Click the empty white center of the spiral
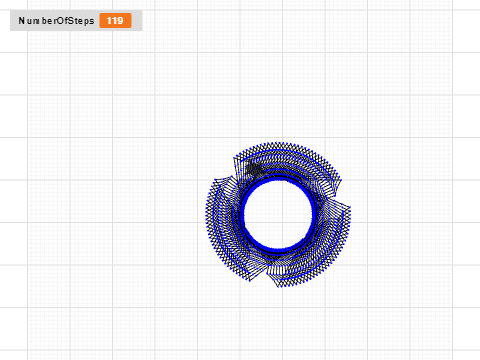The height and width of the screenshot is (360, 480). [x=278, y=214]
